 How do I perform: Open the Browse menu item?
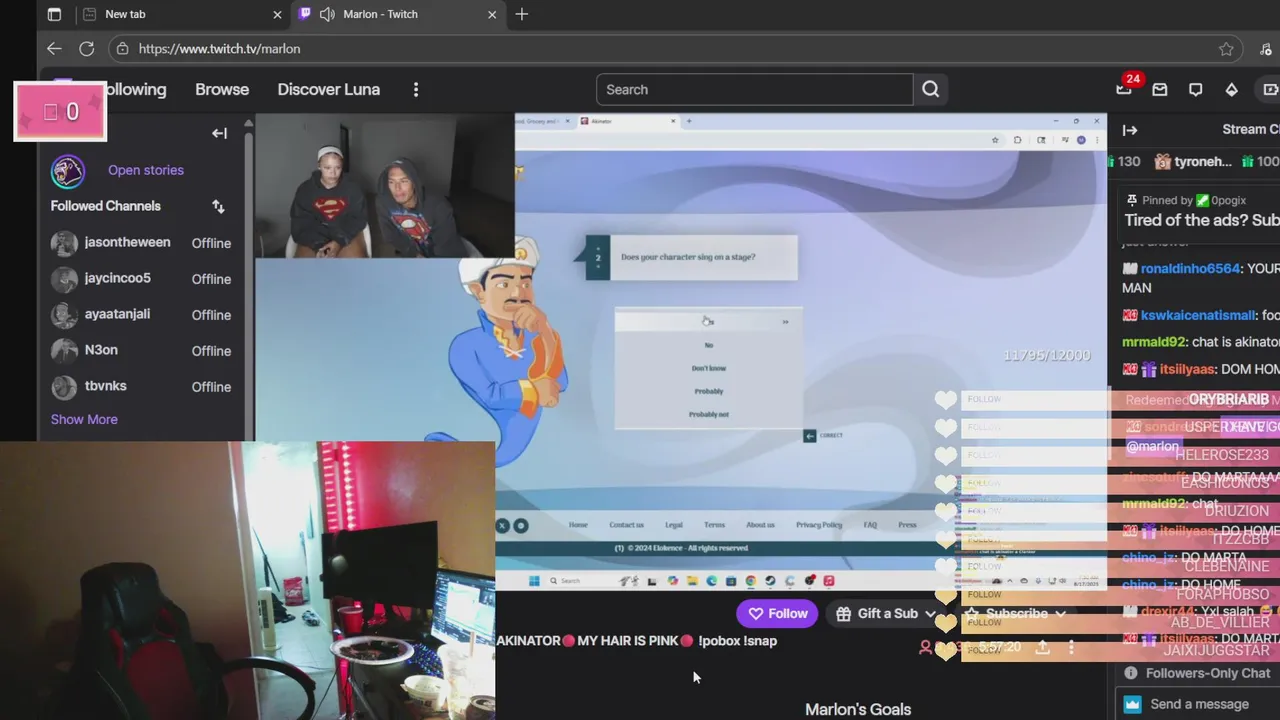[x=222, y=89]
